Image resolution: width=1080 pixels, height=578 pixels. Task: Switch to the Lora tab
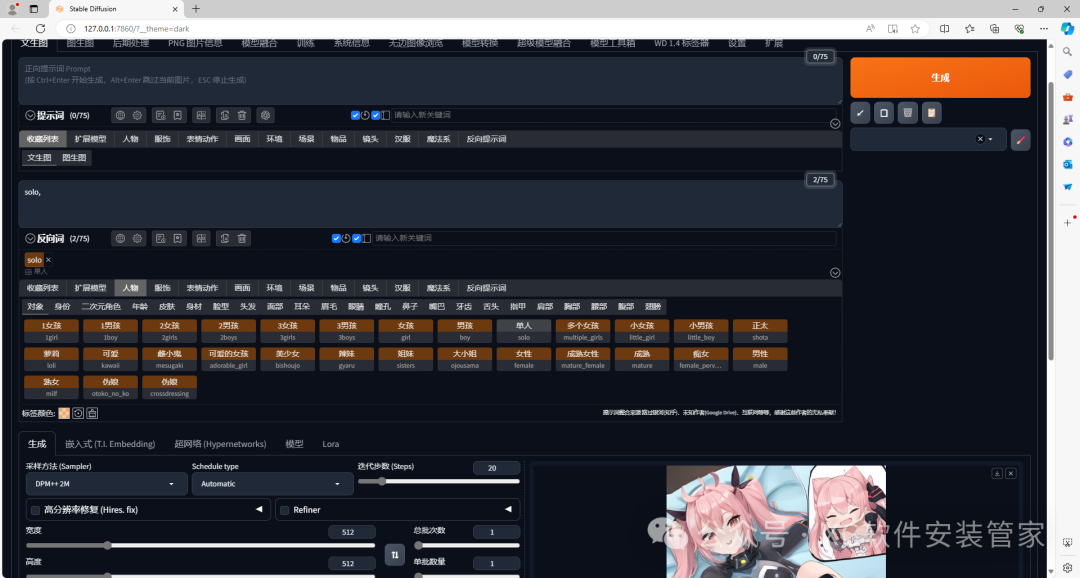coord(331,444)
